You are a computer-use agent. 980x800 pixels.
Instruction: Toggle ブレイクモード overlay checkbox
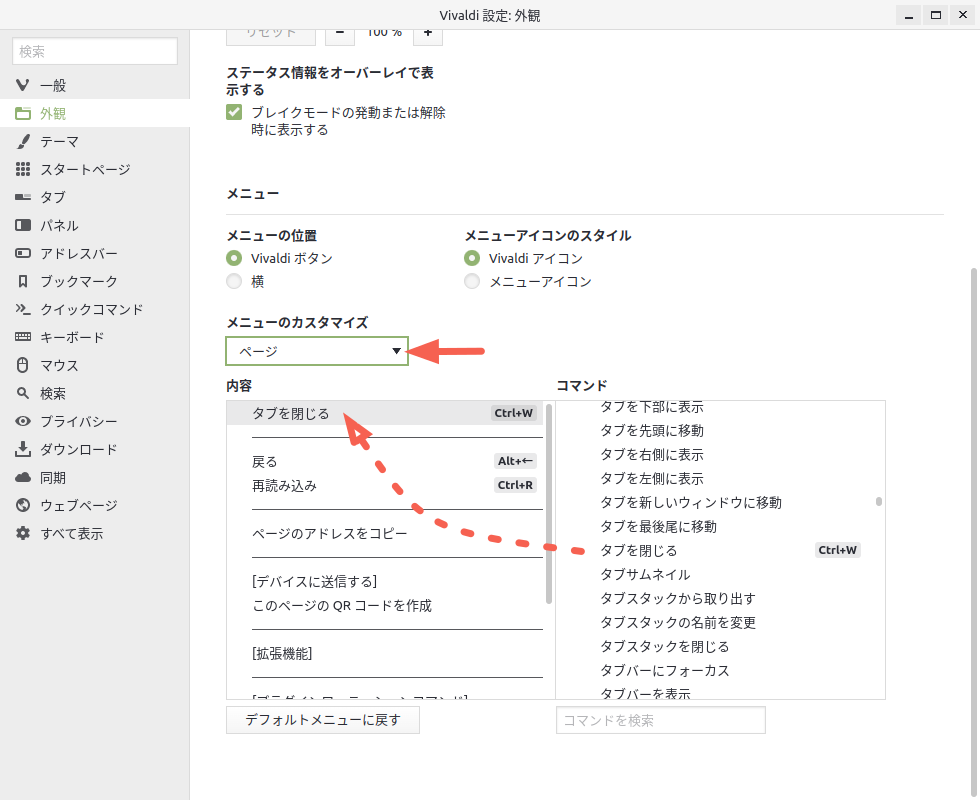click(x=234, y=112)
